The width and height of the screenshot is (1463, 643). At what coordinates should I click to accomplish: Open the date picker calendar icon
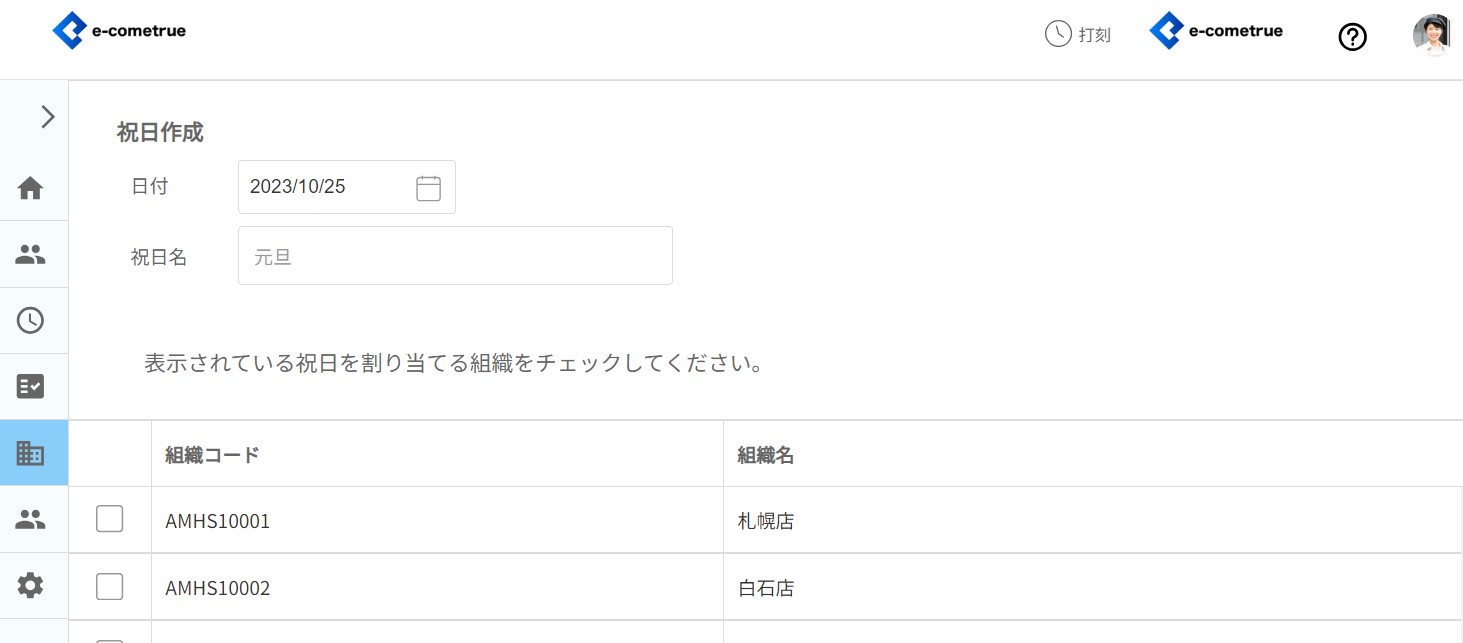click(428, 188)
